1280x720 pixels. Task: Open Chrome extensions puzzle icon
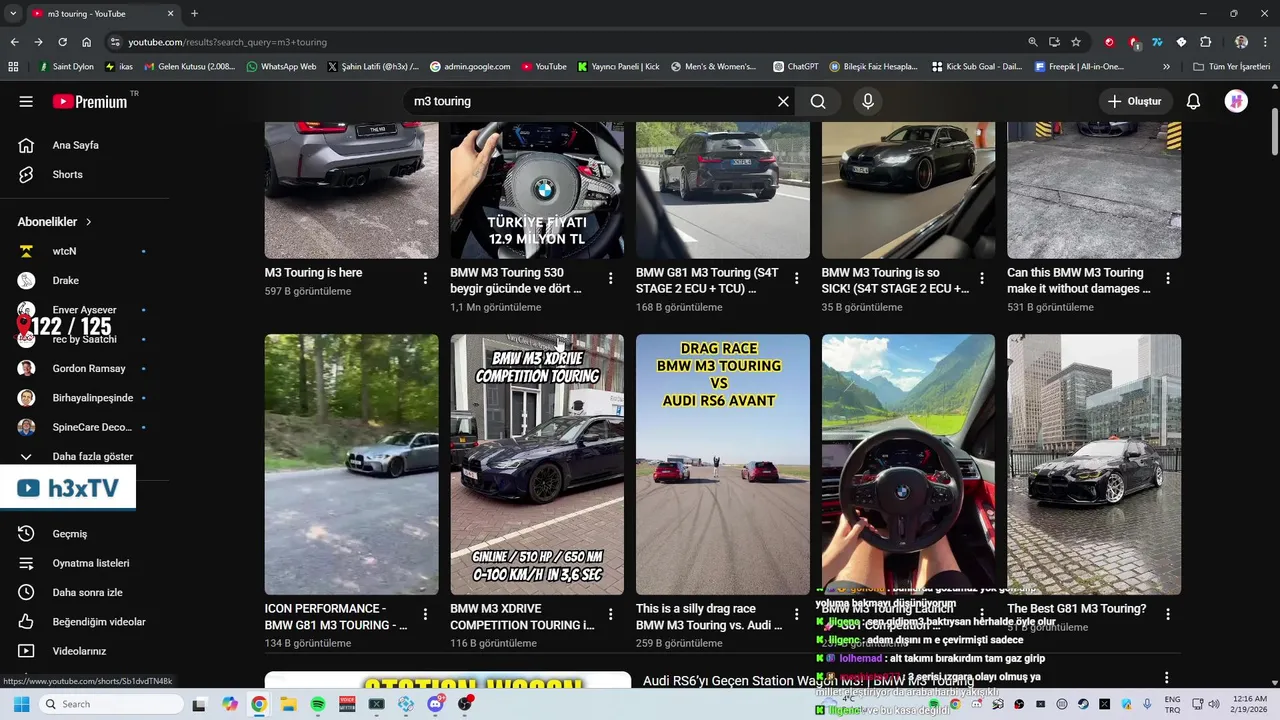tap(1205, 42)
